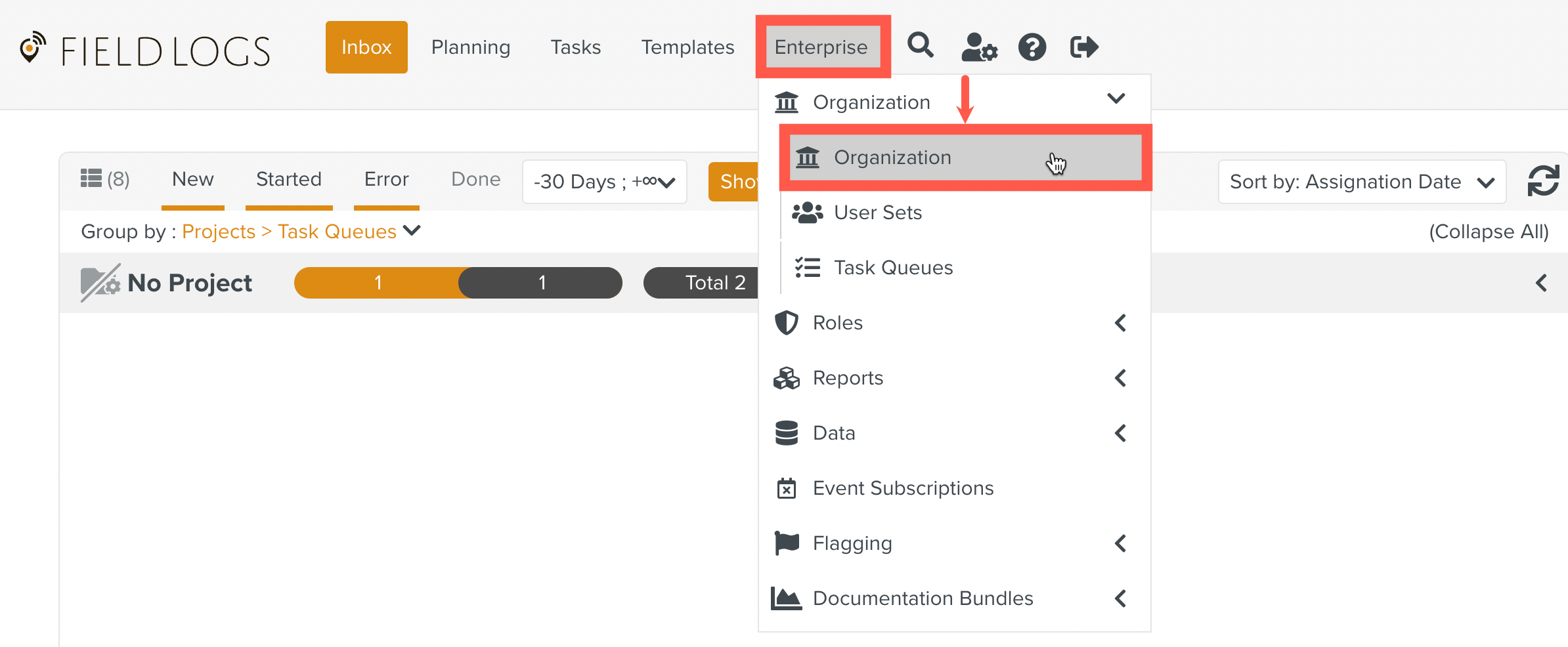1568x647 pixels.
Task: Toggle the New status filter
Action: [x=192, y=179]
